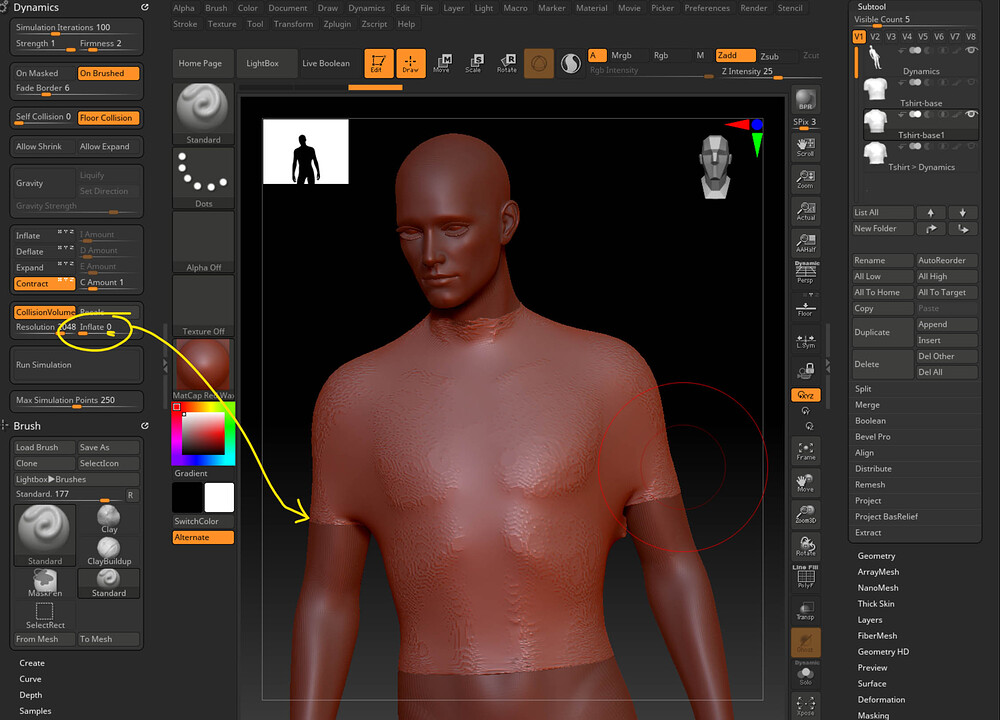Toggle the PolyF line fill icon

point(805,578)
